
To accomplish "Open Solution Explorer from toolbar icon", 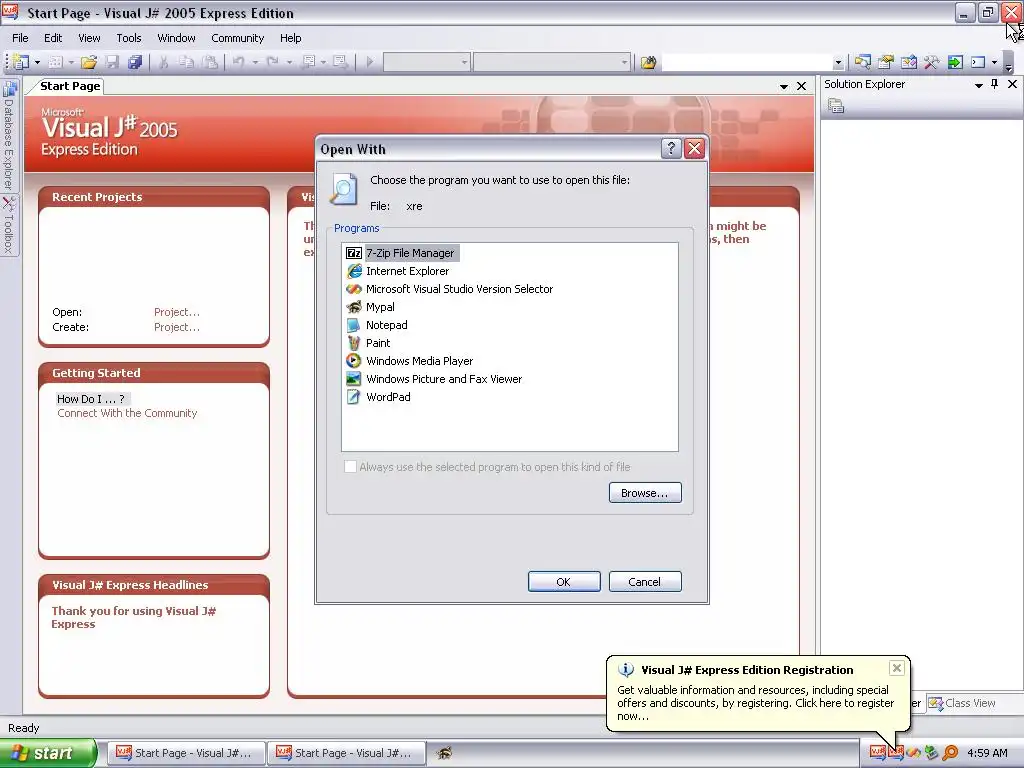I will coord(862,62).
